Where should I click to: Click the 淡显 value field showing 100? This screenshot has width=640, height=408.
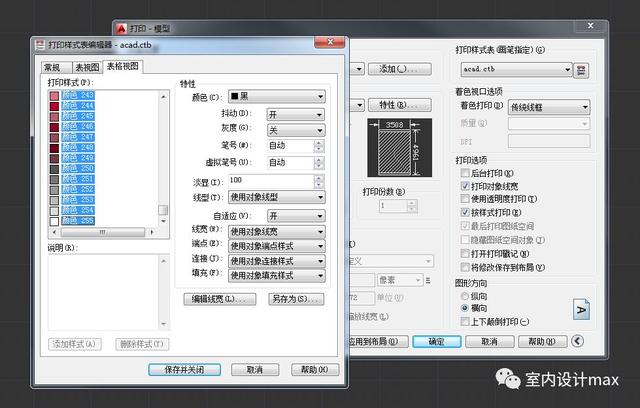(271, 180)
